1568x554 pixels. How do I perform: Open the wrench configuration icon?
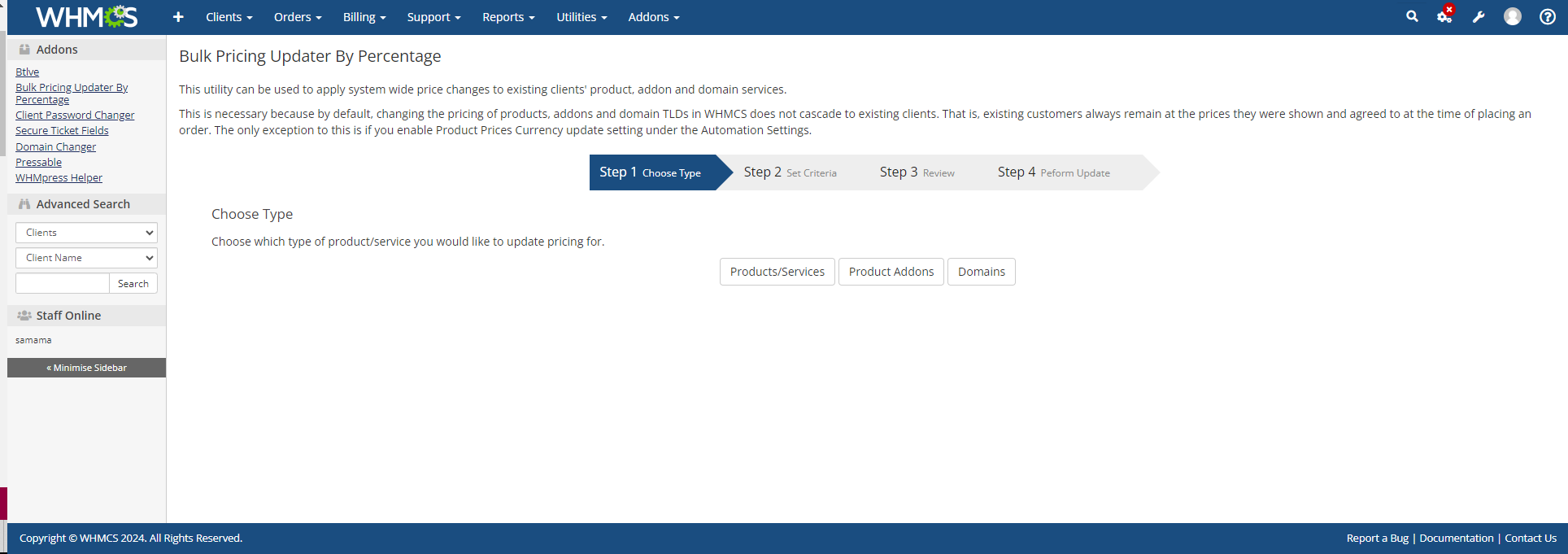pyautogui.click(x=1479, y=17)
